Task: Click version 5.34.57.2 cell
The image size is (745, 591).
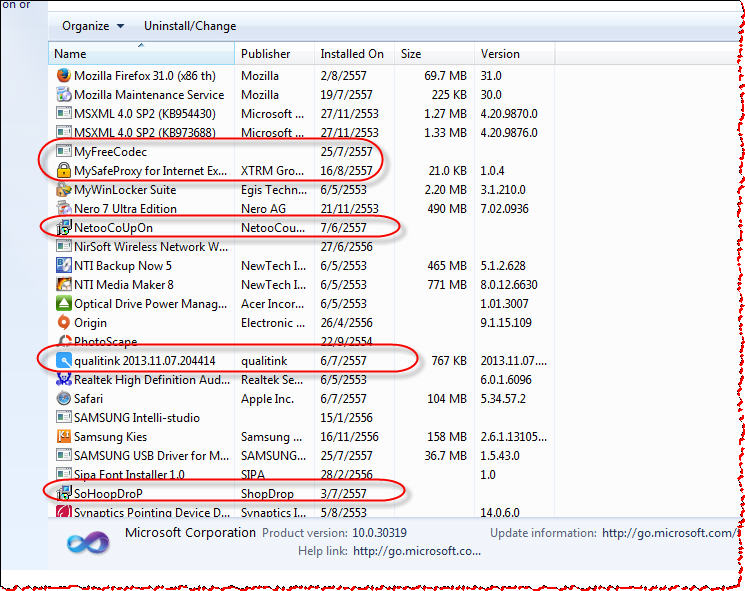Action: pos(503,399)
